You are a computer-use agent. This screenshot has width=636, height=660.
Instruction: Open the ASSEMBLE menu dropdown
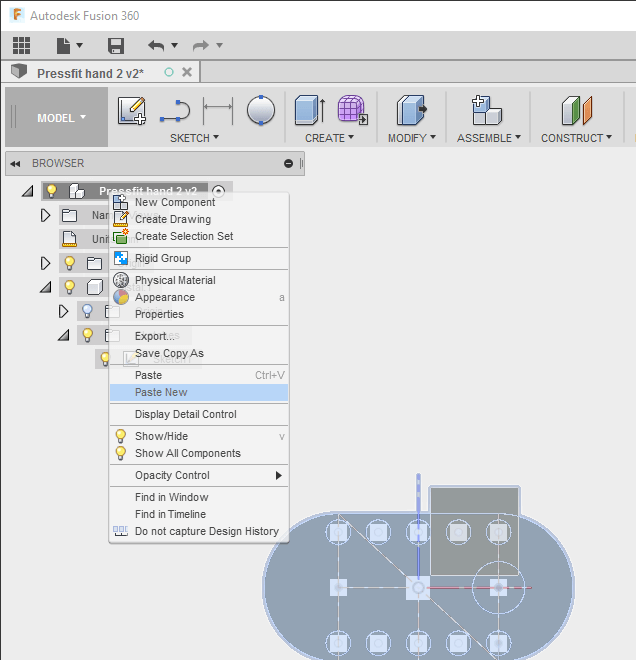click(489, 138)
